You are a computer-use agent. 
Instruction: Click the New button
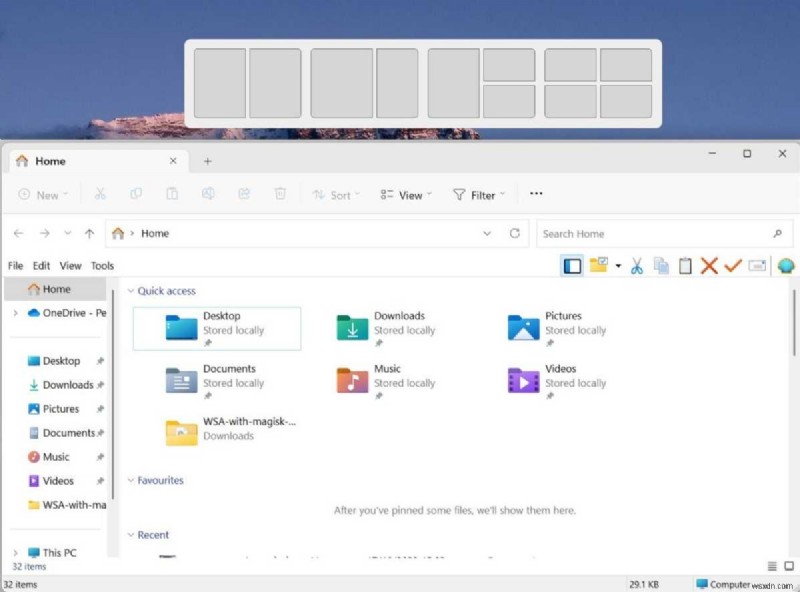pos(42,195)
